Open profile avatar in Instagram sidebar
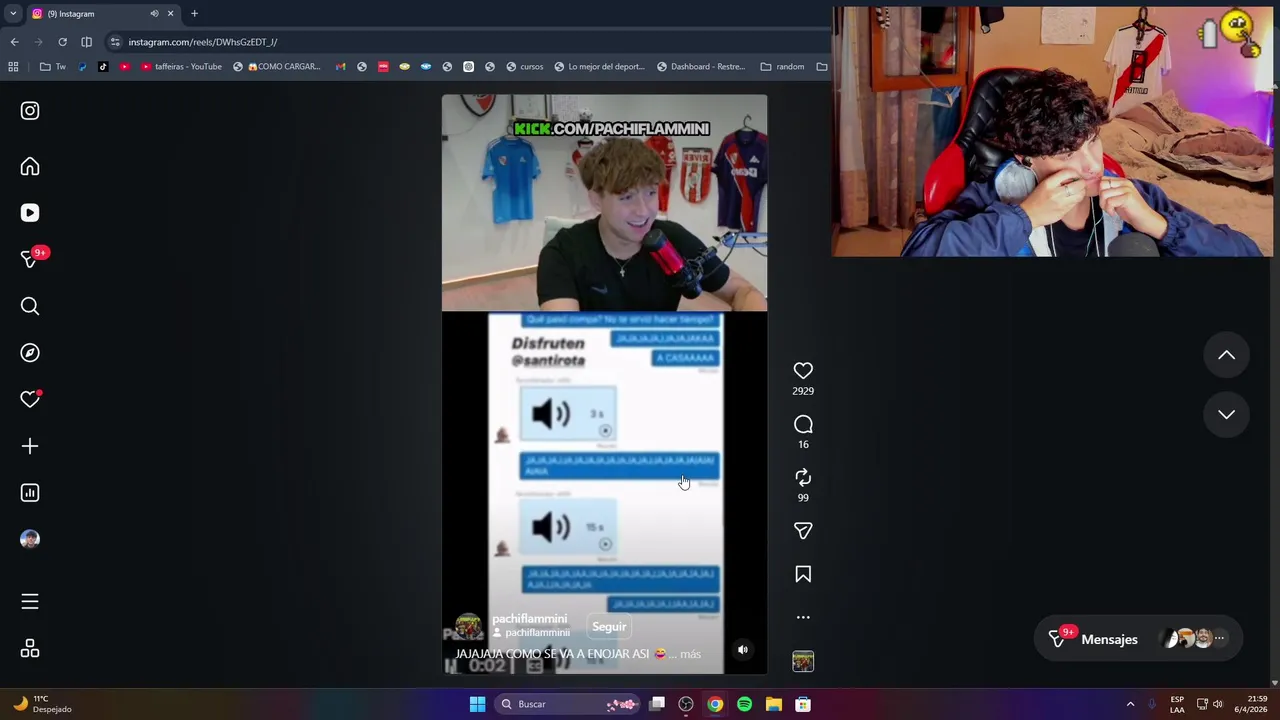The height and width of the screenshot is (720, 1280). pos(30,539)
